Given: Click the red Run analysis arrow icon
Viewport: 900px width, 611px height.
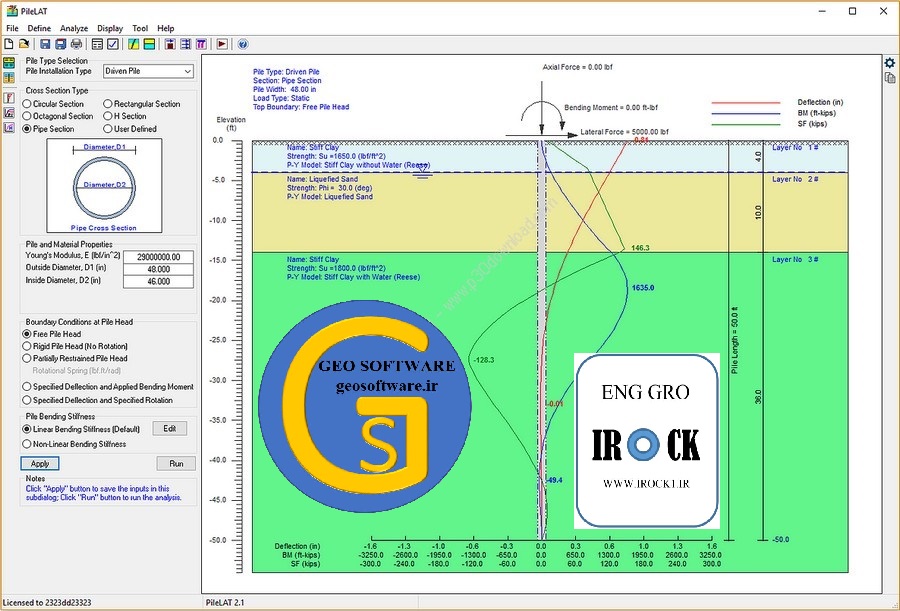Looking at the screenshot, I should click(x=222, y=44).
